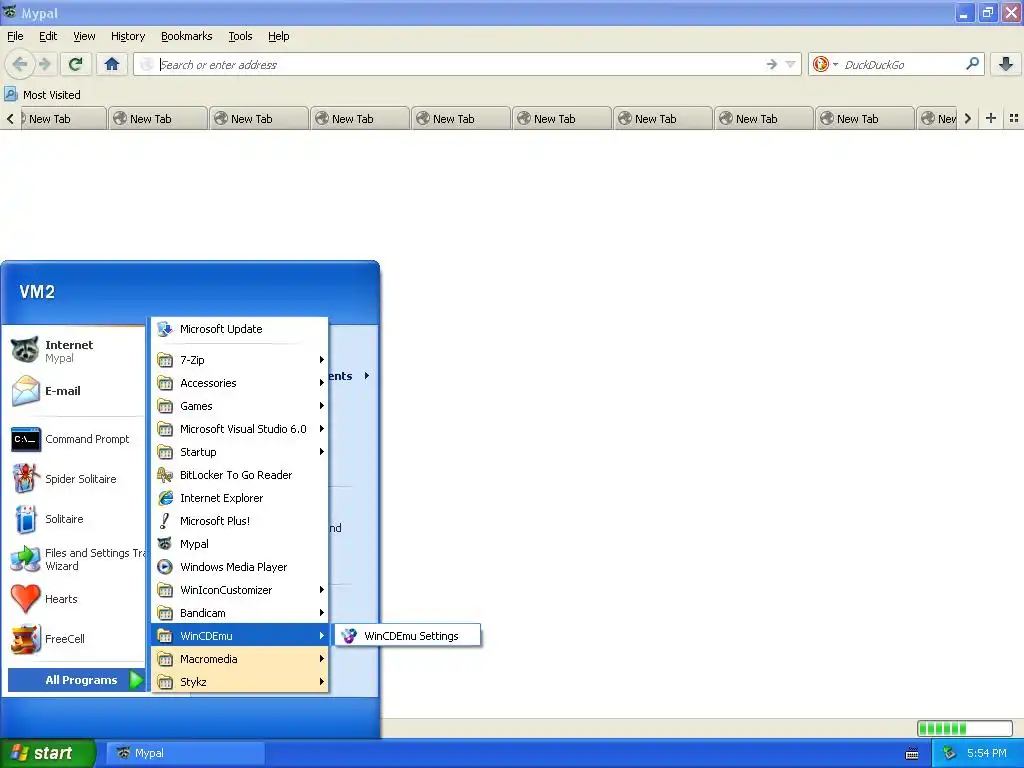Open Files and Settings Transfer Wizard

(75, 559)
